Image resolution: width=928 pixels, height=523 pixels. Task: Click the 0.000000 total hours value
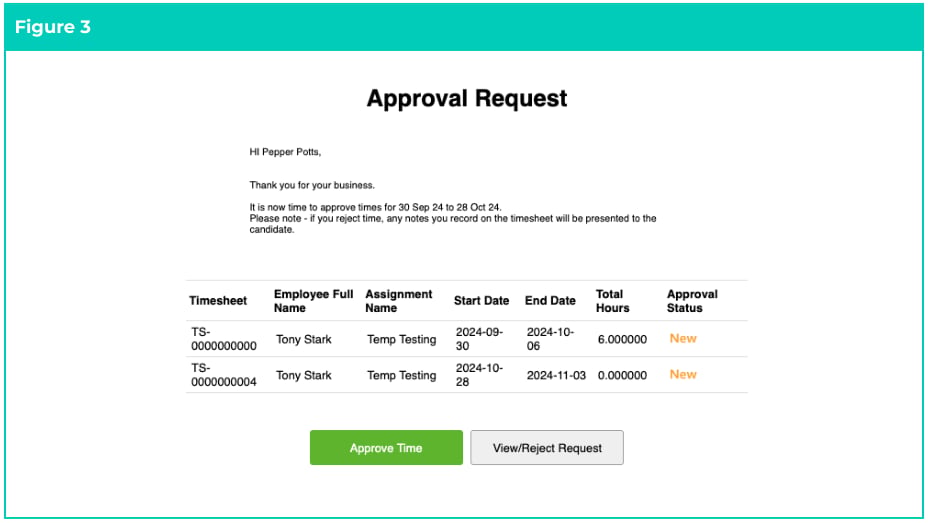(622, 376)
